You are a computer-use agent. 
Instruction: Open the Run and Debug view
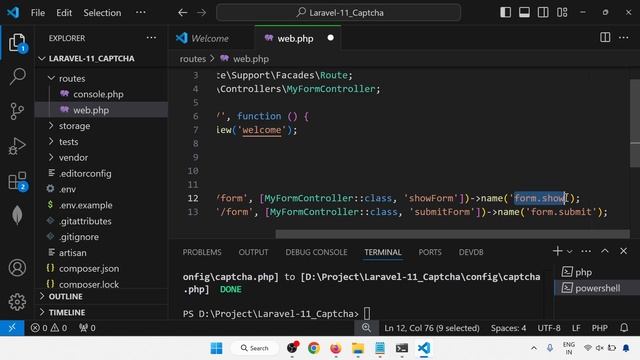[17, 146]
